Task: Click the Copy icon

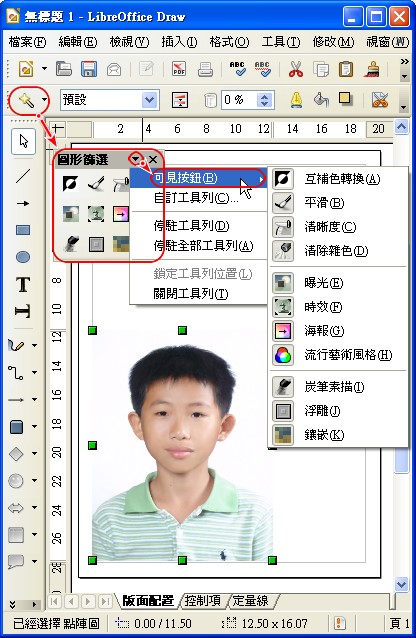Action: coord(321,69)
